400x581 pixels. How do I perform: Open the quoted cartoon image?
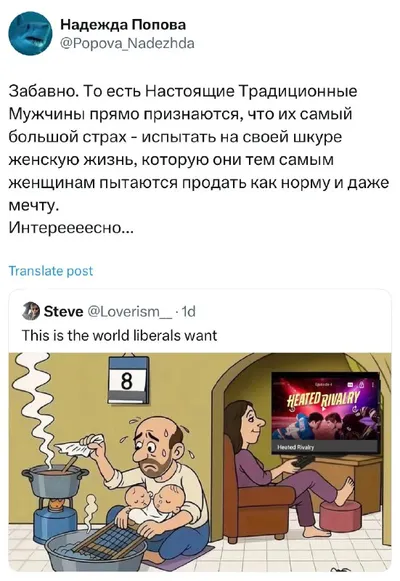click(200, 462)
